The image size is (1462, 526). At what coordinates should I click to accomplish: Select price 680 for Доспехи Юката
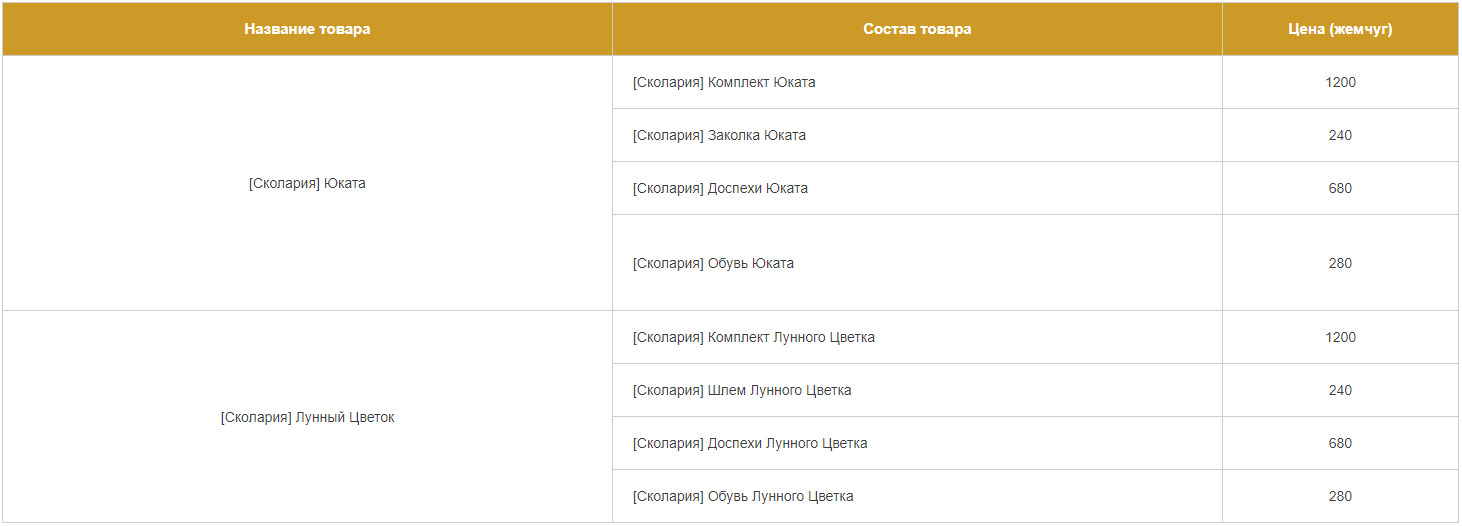[x=1340, y=188]
